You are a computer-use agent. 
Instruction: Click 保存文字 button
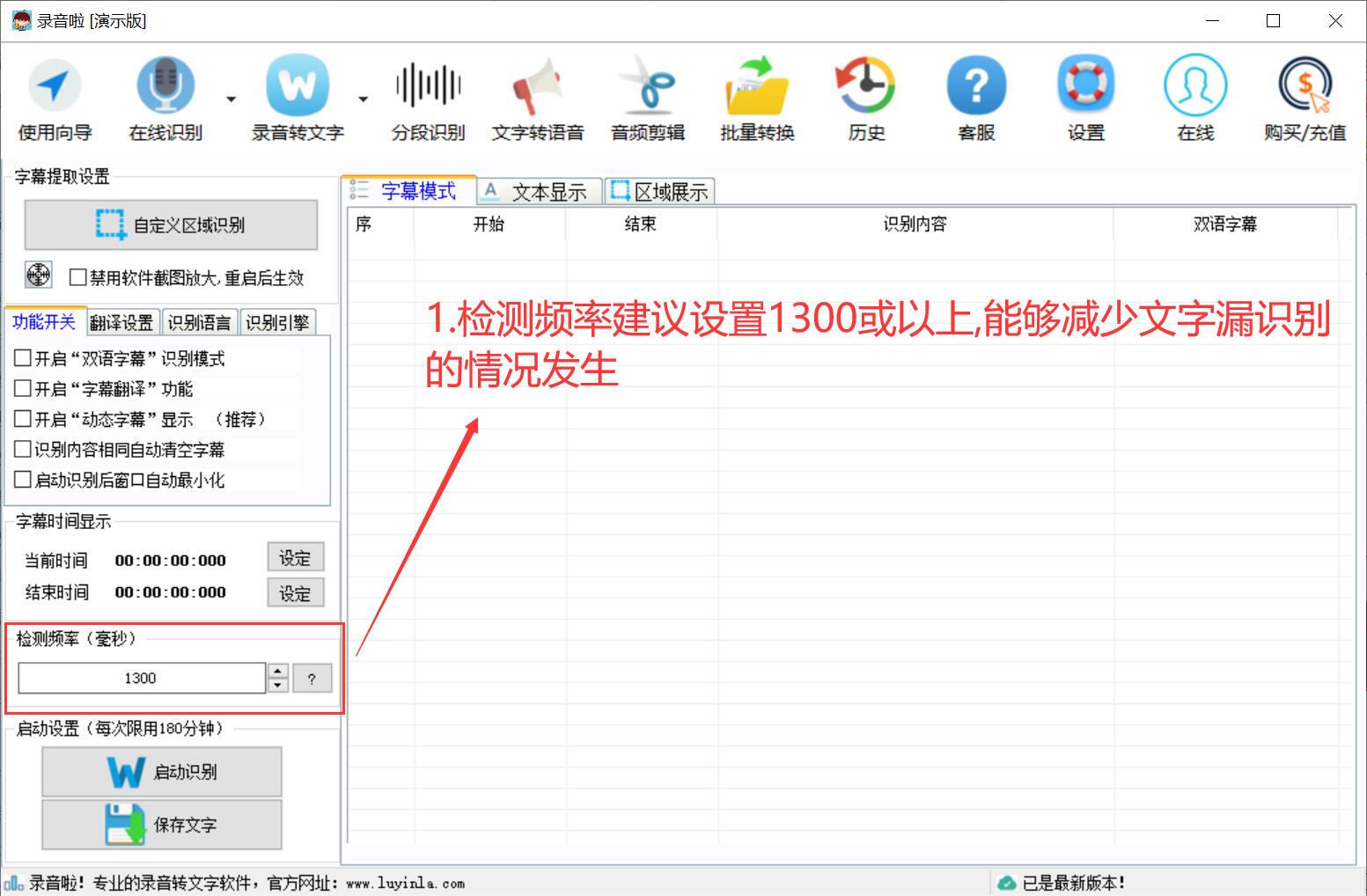point(162,825)
